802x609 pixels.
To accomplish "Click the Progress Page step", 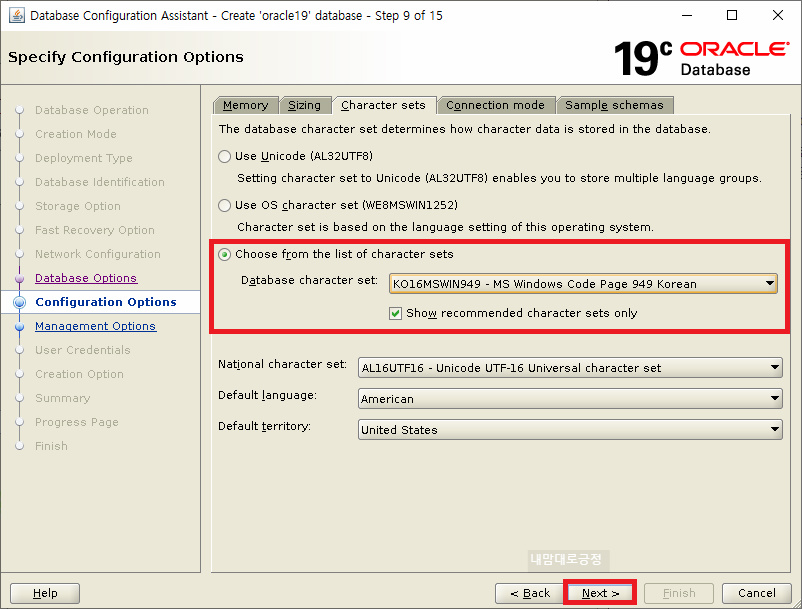I will [x=77, y=422].
